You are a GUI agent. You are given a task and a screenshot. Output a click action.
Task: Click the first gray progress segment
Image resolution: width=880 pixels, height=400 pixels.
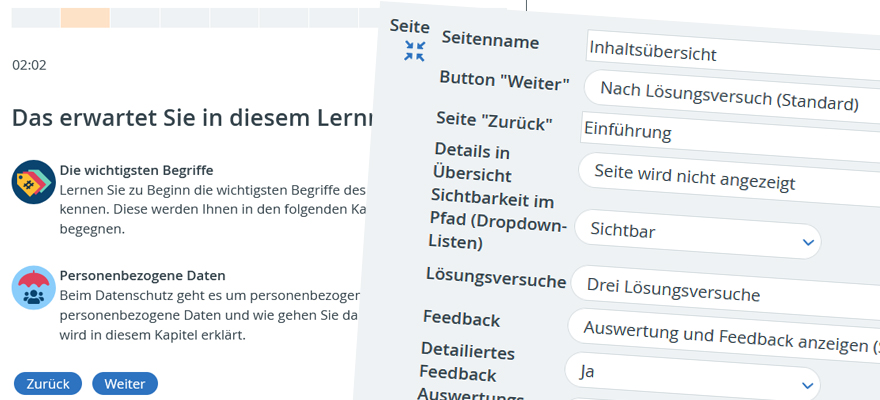(35, 17)
